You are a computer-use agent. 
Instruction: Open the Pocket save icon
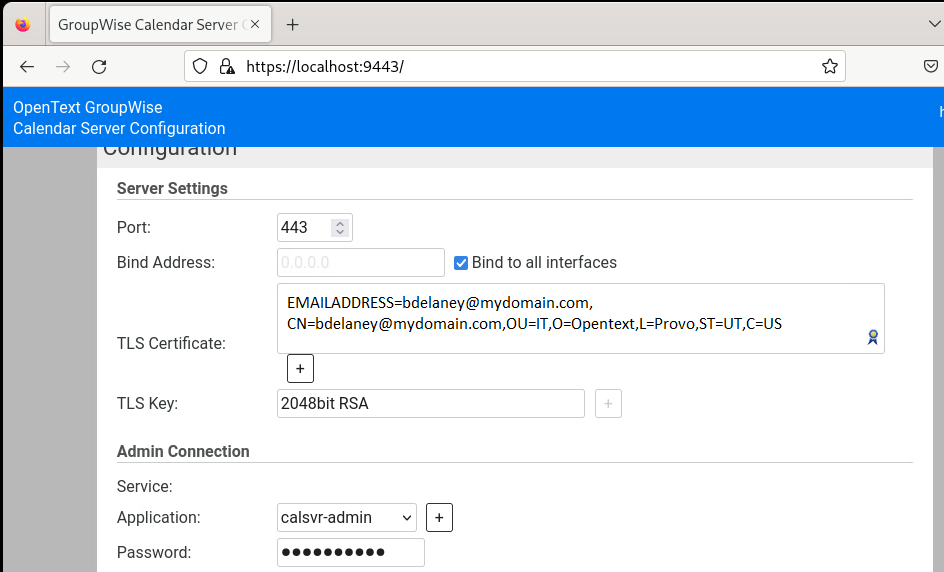coord(931,66)
